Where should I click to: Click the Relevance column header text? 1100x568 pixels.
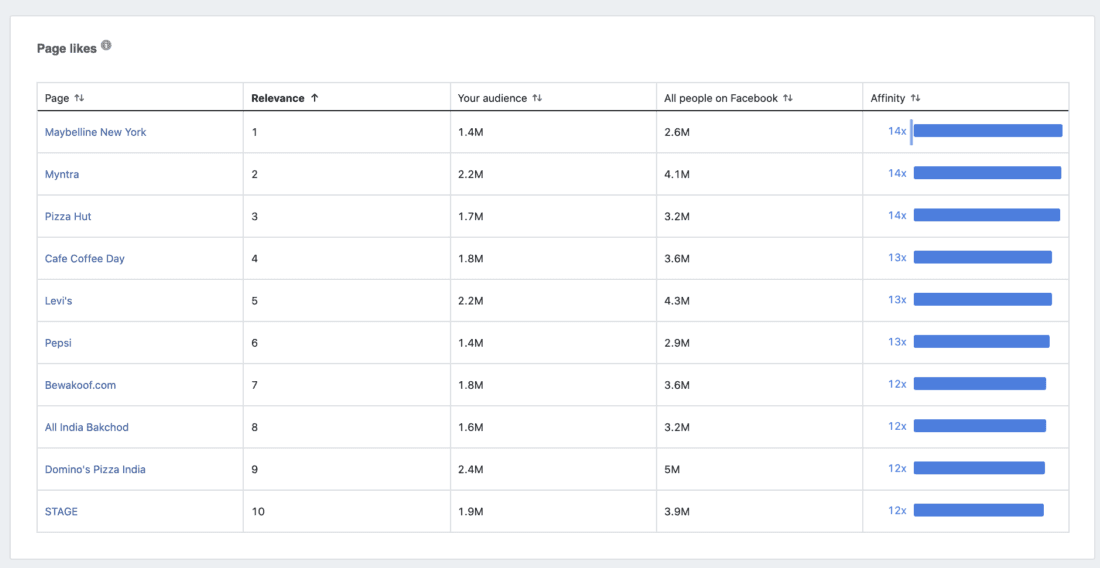point(278,98)
